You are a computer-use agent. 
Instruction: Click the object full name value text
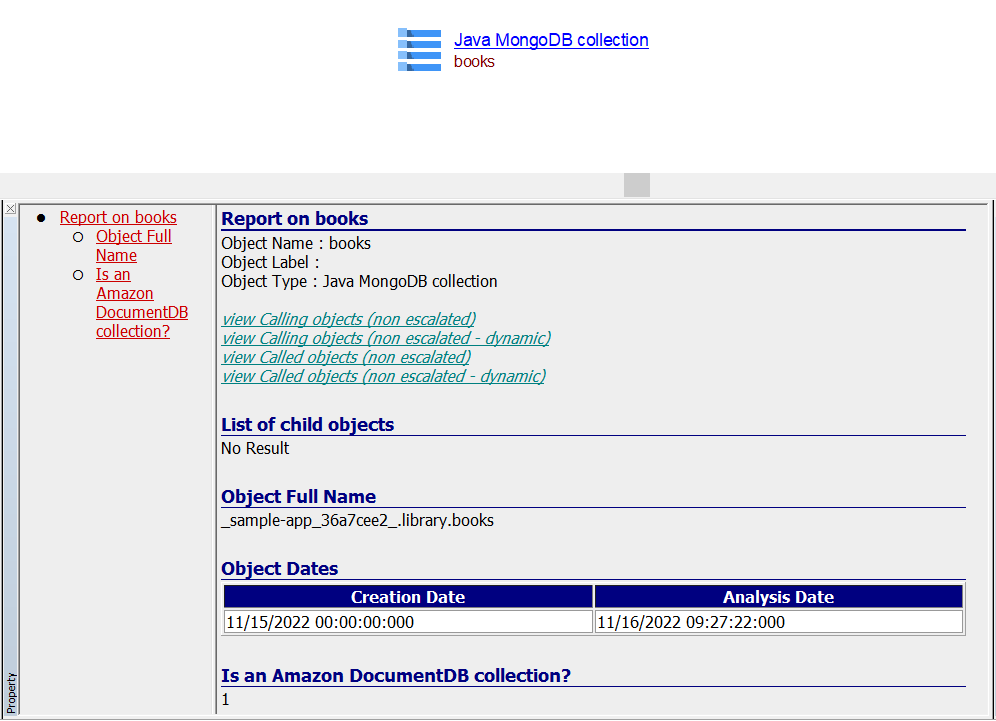pyautogui.click(x=357, y=520)
